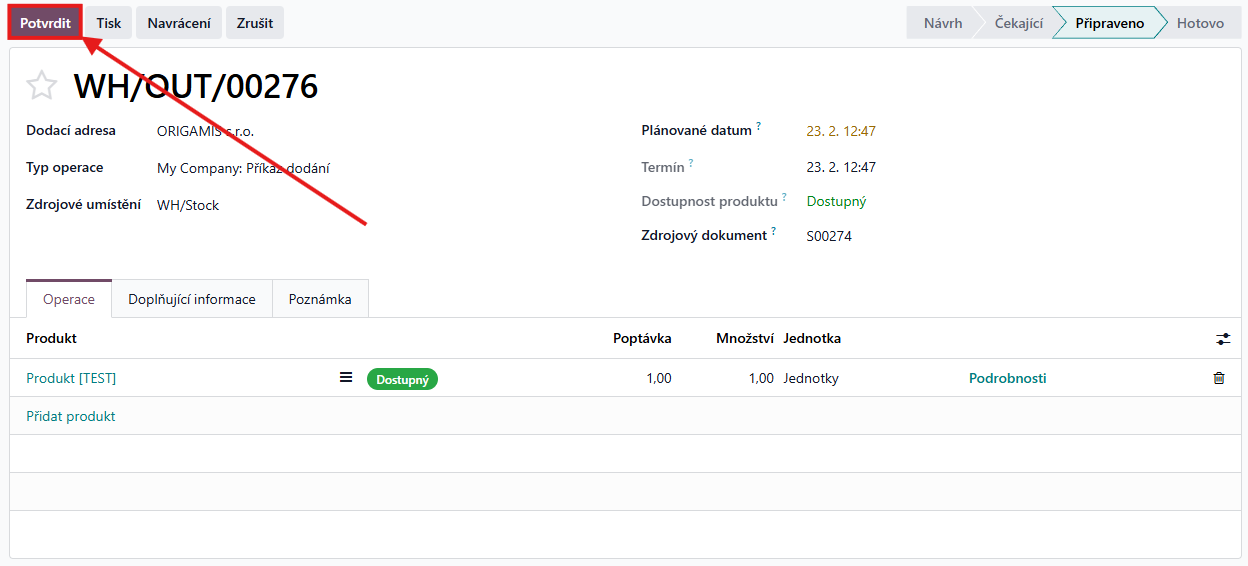Image resolution: width=1248 pixels, height=566 pixels.
Task: Click the forecast list icon beside Produkt [TEST]
Action: (x=346, y=378)
